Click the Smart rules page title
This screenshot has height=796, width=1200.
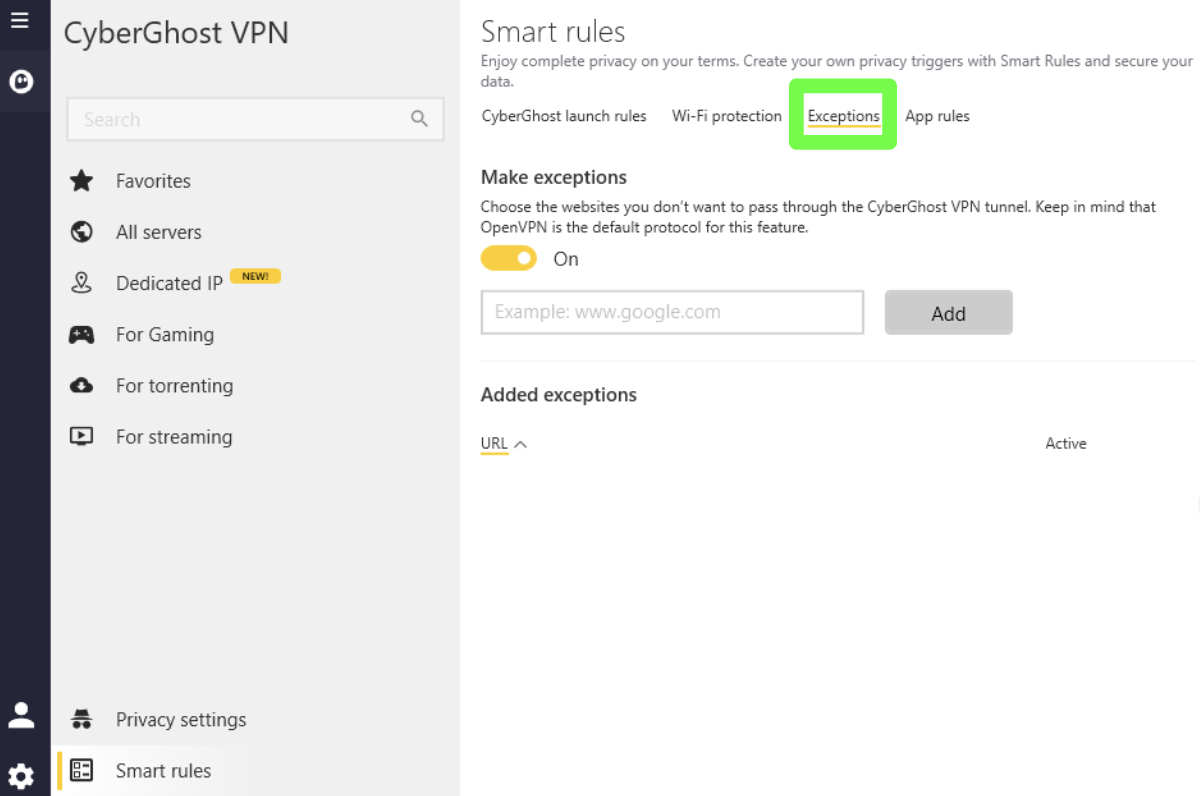coord(553,31)
